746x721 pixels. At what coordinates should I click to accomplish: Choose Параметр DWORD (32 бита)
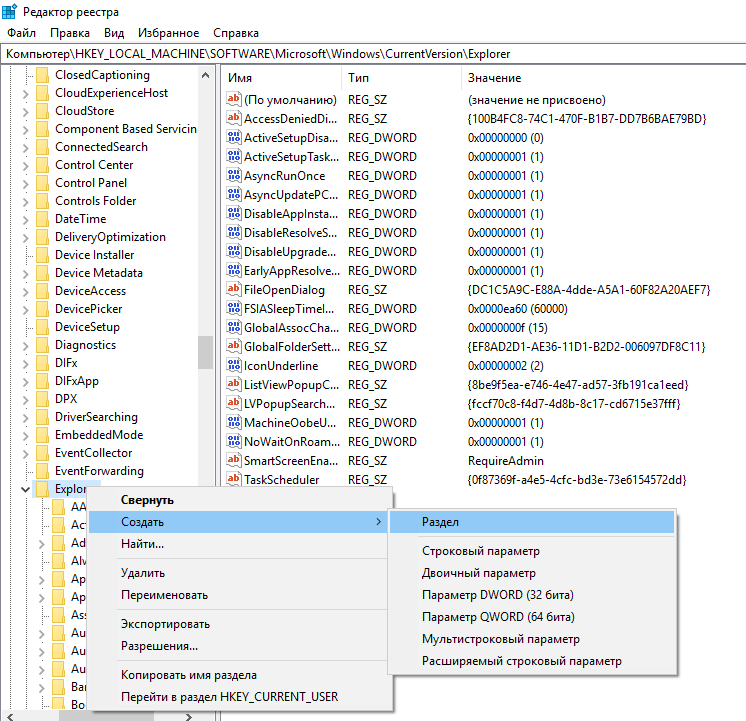[531, 595]
